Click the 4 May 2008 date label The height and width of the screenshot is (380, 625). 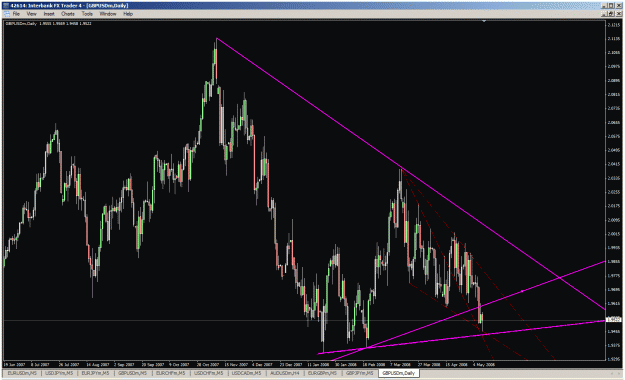[x=484, y=364]
